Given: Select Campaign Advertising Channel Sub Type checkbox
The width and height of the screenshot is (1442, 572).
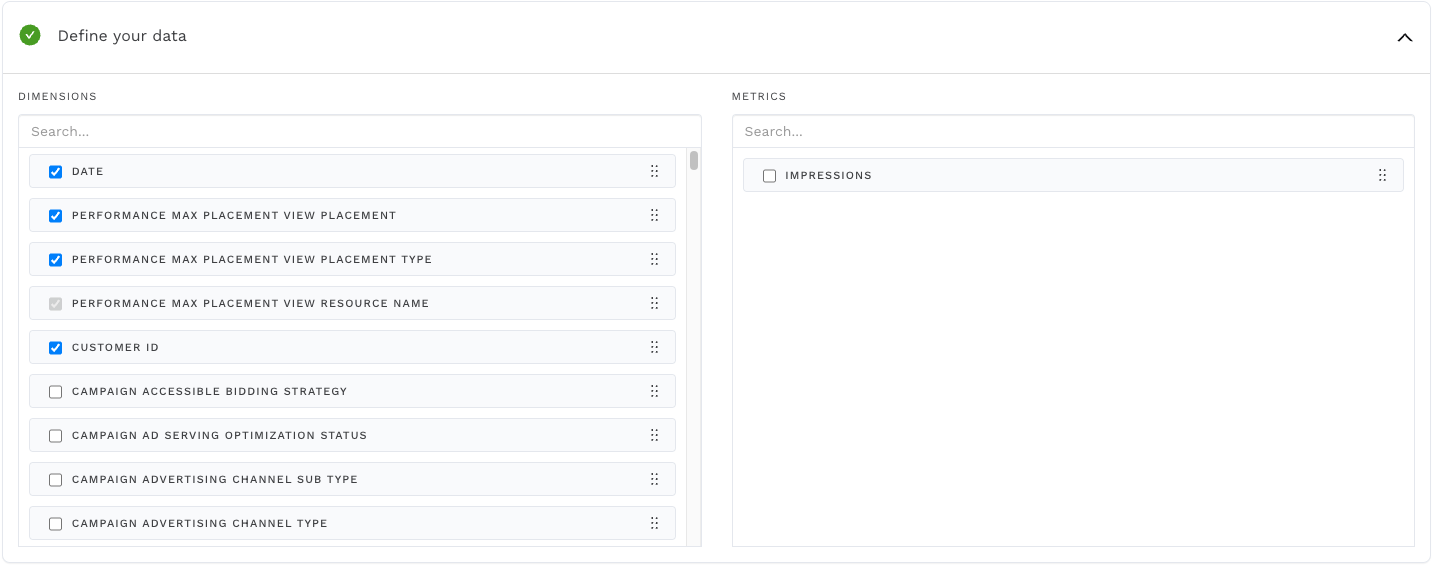Looking at the screenshot, I should [56, 480].
